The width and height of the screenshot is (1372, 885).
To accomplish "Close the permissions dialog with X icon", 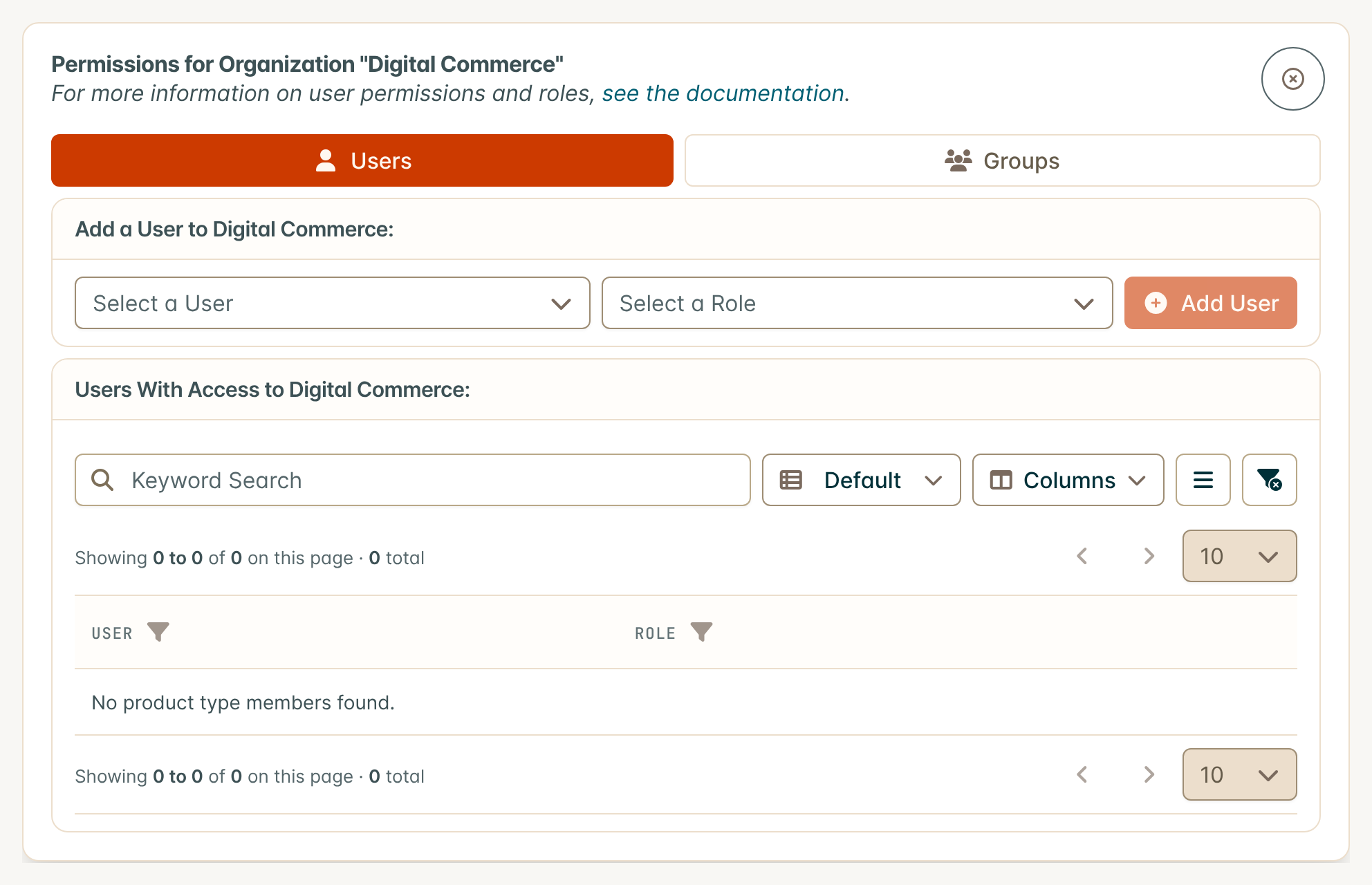I will pyautogui.click(x=1292, y=79).
